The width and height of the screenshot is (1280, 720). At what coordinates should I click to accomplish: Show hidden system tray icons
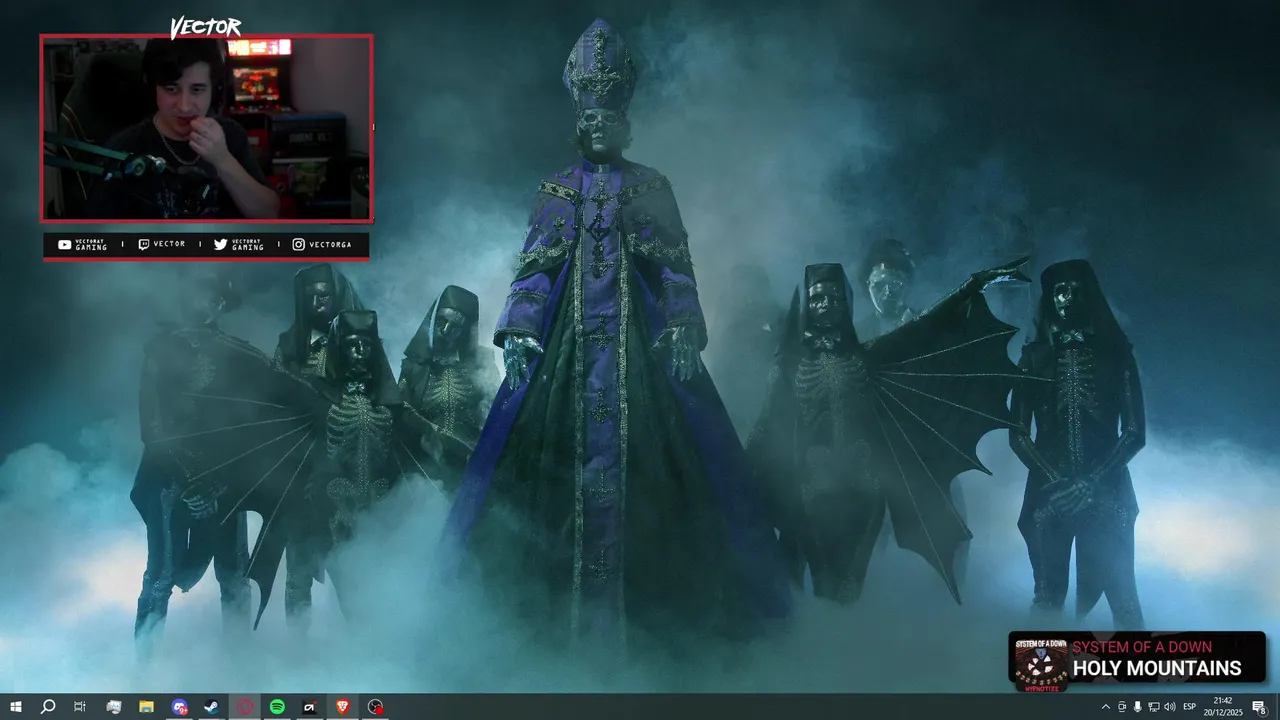(x=1105, y=707)
